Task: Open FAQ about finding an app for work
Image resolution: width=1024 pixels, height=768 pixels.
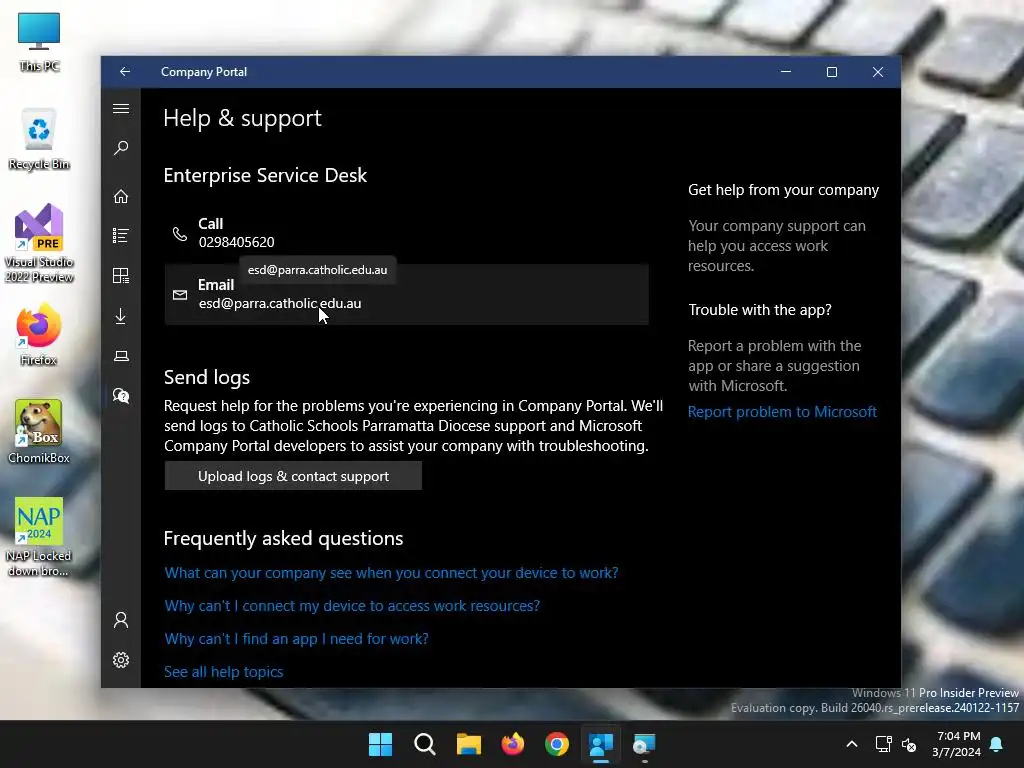Action: click(x=296, y=639)
